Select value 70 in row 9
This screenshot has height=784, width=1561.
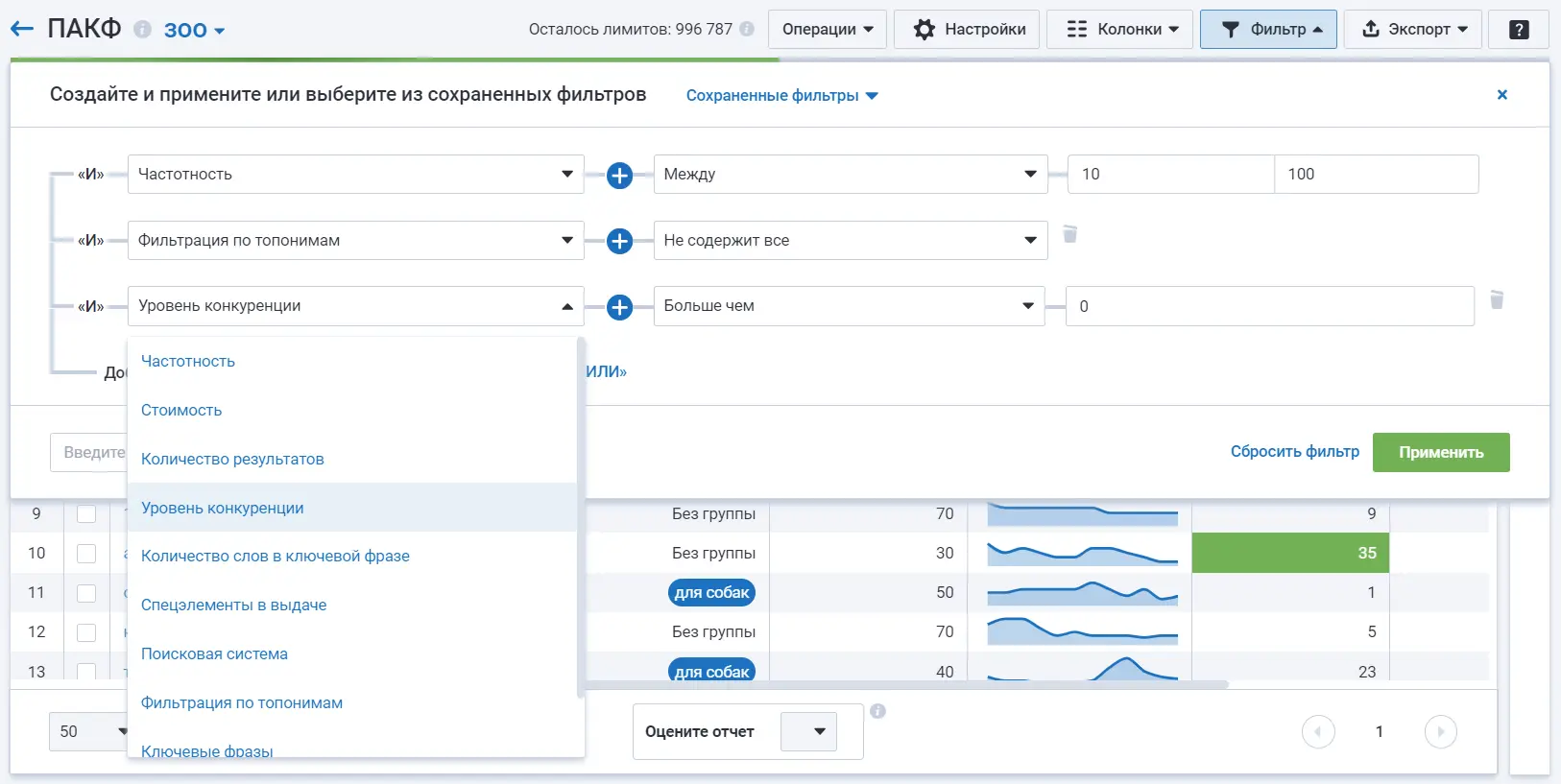click(x=945, y=513)
